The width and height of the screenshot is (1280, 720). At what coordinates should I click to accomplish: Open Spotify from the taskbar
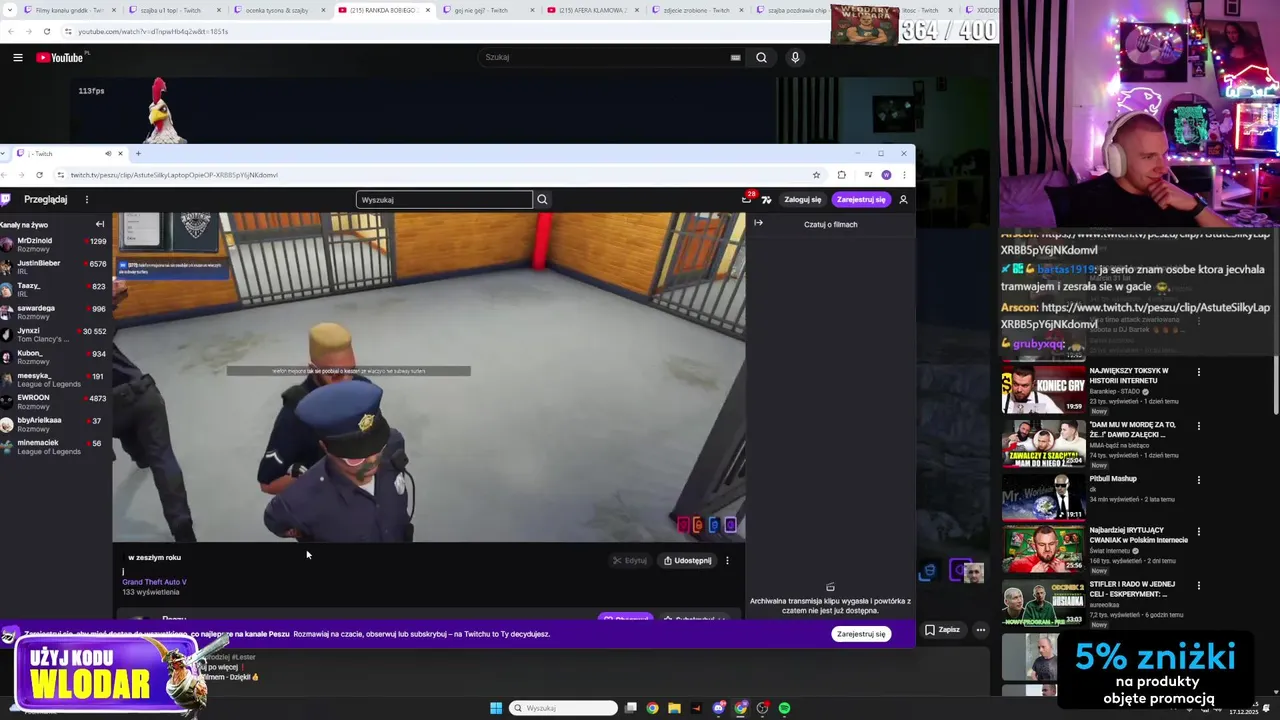tap(784, 708)
